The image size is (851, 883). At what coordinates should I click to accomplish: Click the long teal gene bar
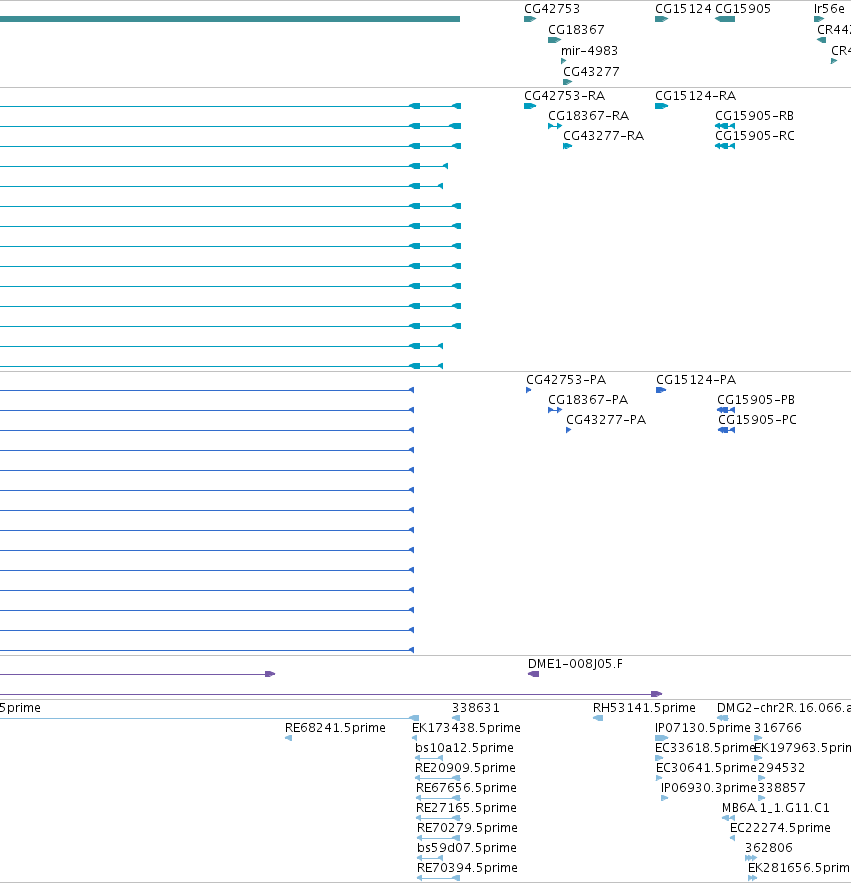(230, 19)
